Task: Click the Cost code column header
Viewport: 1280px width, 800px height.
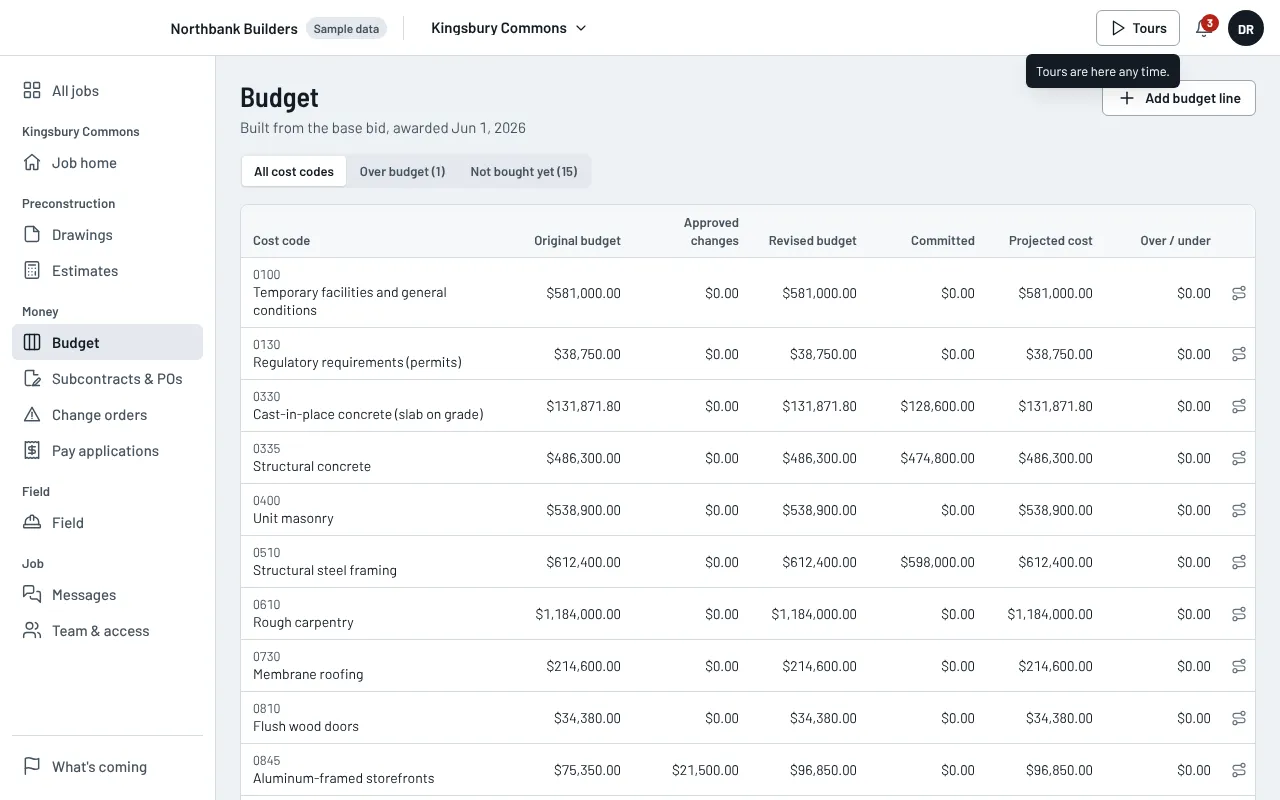Action: (281, 241)
